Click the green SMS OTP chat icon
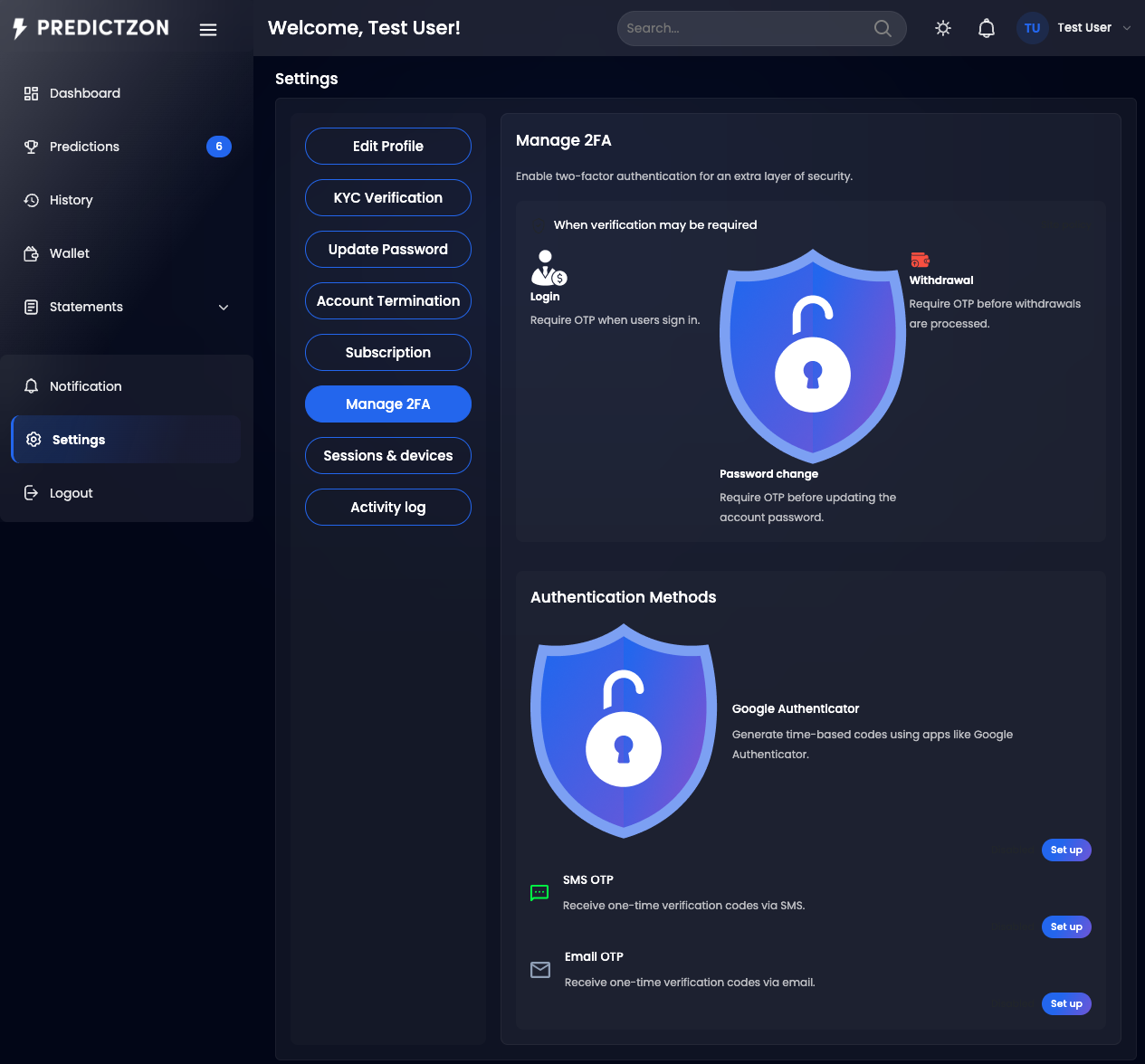The image size is (1145, 1064). pos(539,893)
